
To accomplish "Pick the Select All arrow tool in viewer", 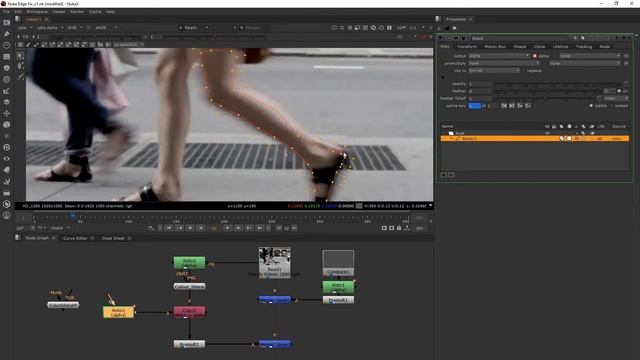I will pyautogui.click(x=20, y=56).
